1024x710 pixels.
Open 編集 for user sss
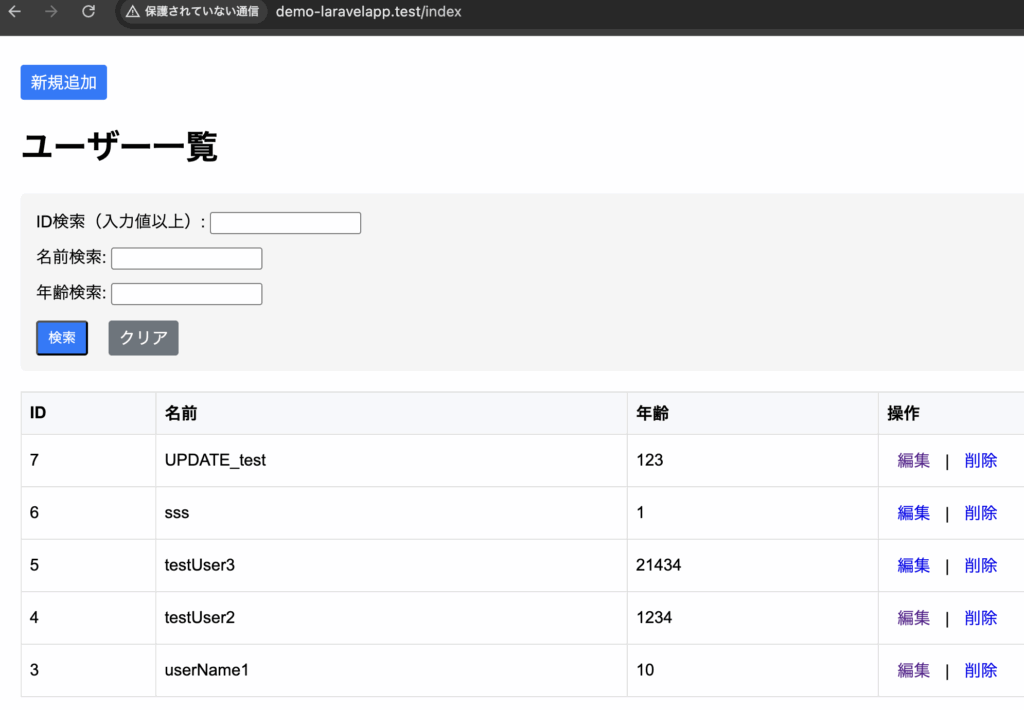[x=913, y=513]
